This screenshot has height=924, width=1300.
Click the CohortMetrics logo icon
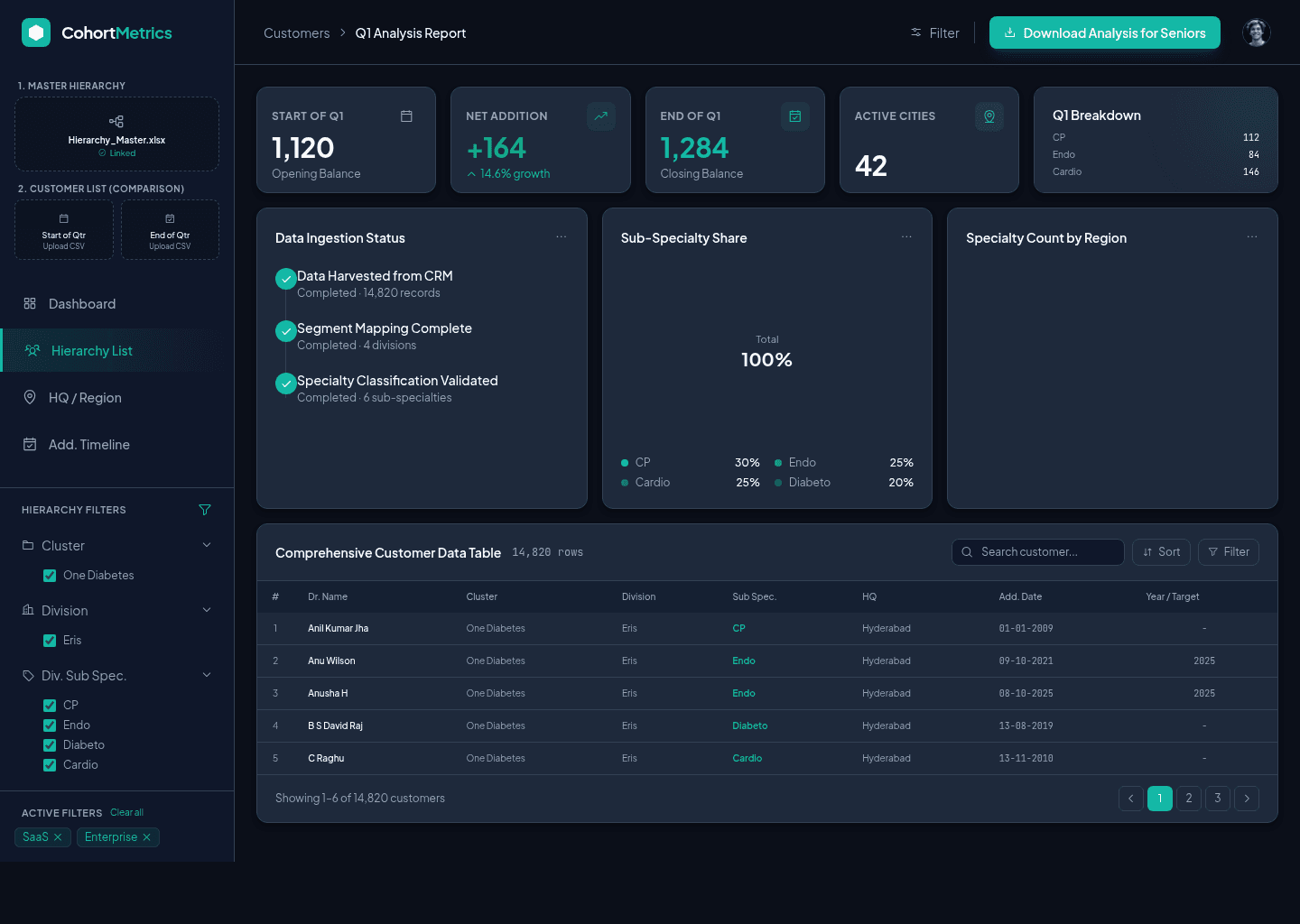36,32
